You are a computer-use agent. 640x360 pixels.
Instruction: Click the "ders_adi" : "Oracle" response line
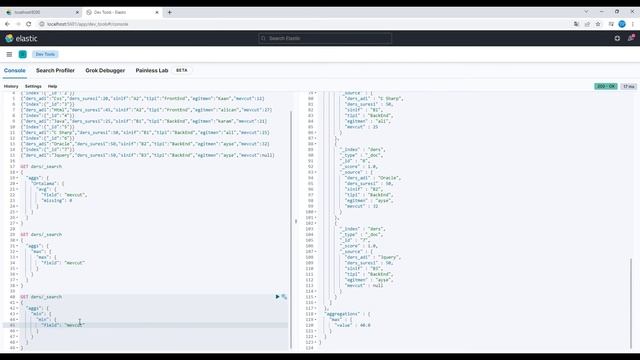pyautogui.click(x=373, y=178)
